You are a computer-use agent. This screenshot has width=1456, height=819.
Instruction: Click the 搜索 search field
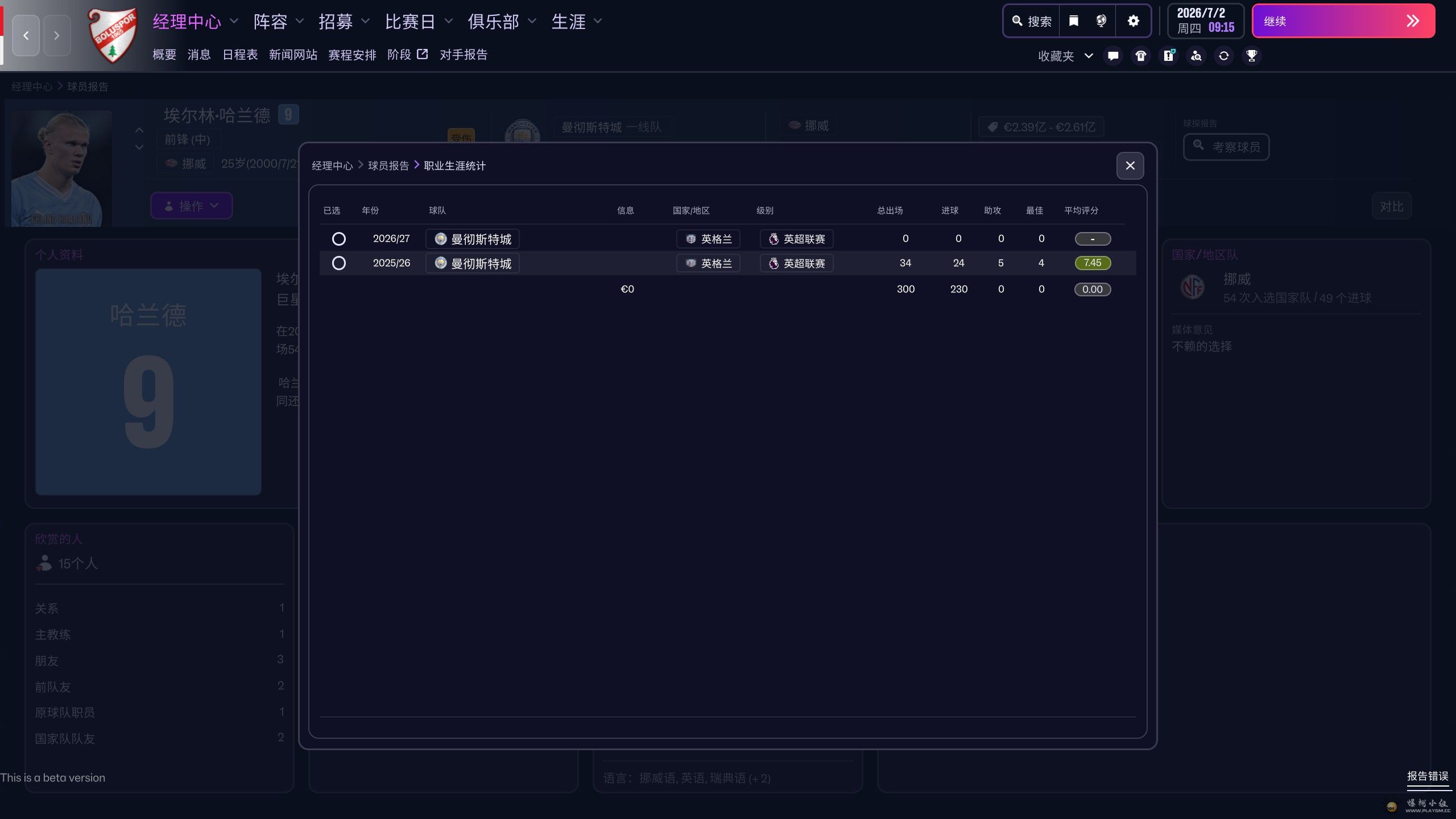pyautogui.click(x=1032, y=21)
